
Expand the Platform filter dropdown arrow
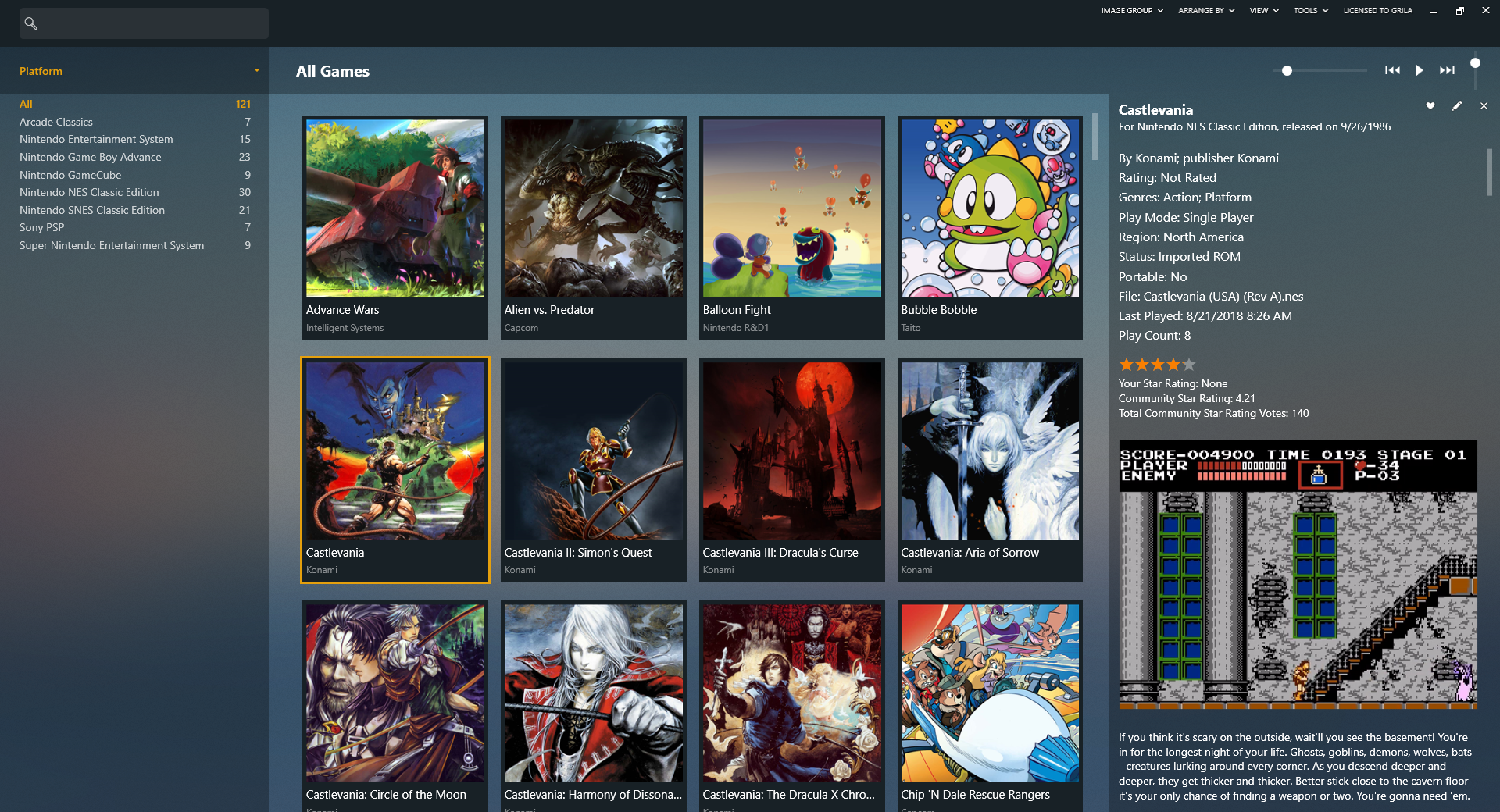(256, 70)
